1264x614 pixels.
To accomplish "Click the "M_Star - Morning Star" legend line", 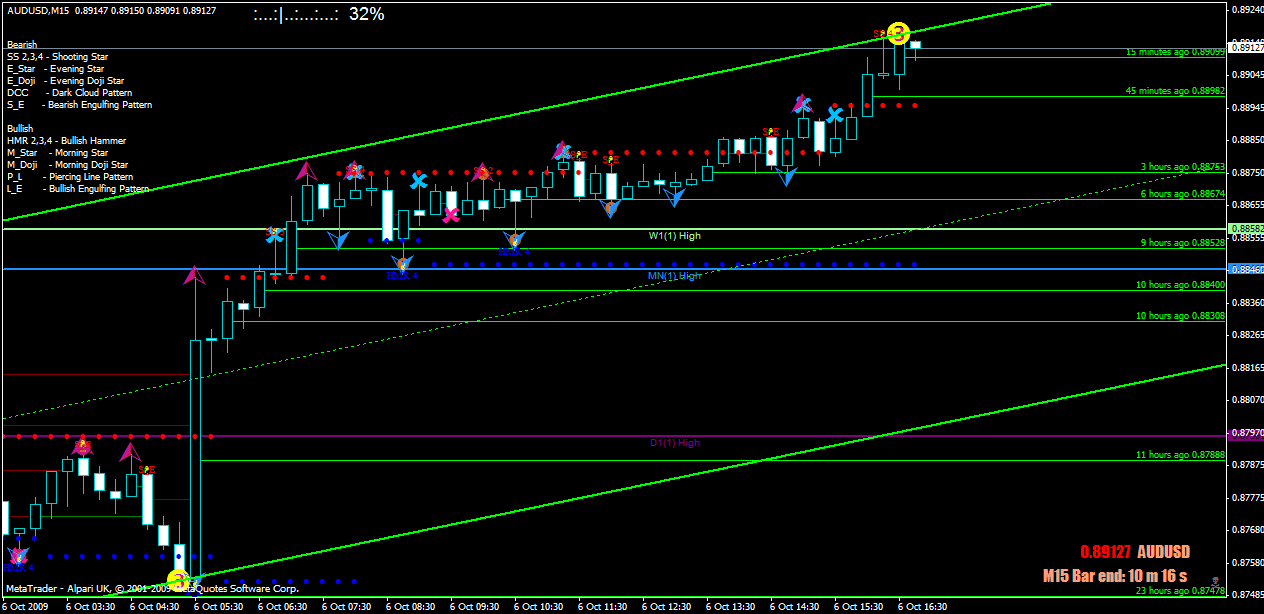I will click(x=57, y=153).
